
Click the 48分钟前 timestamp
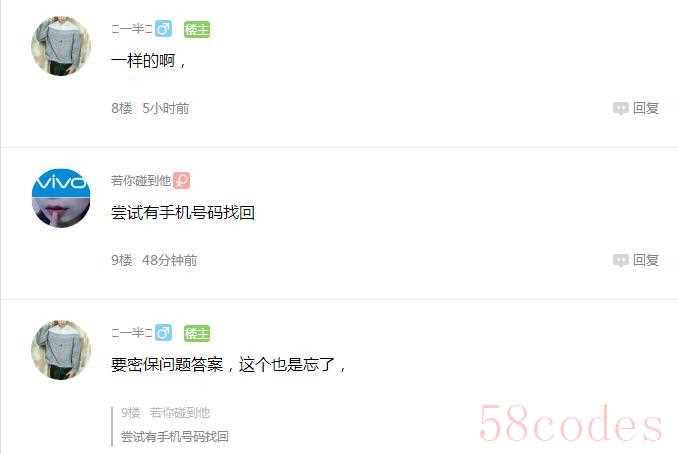[x=170, y=260]
